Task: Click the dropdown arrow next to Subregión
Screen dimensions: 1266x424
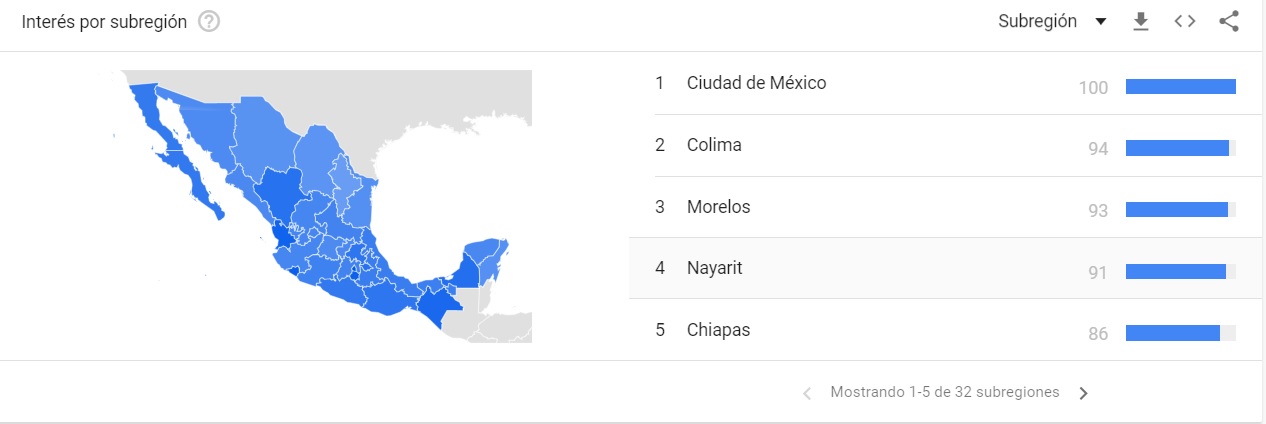Action: [x=1100, y=22]
